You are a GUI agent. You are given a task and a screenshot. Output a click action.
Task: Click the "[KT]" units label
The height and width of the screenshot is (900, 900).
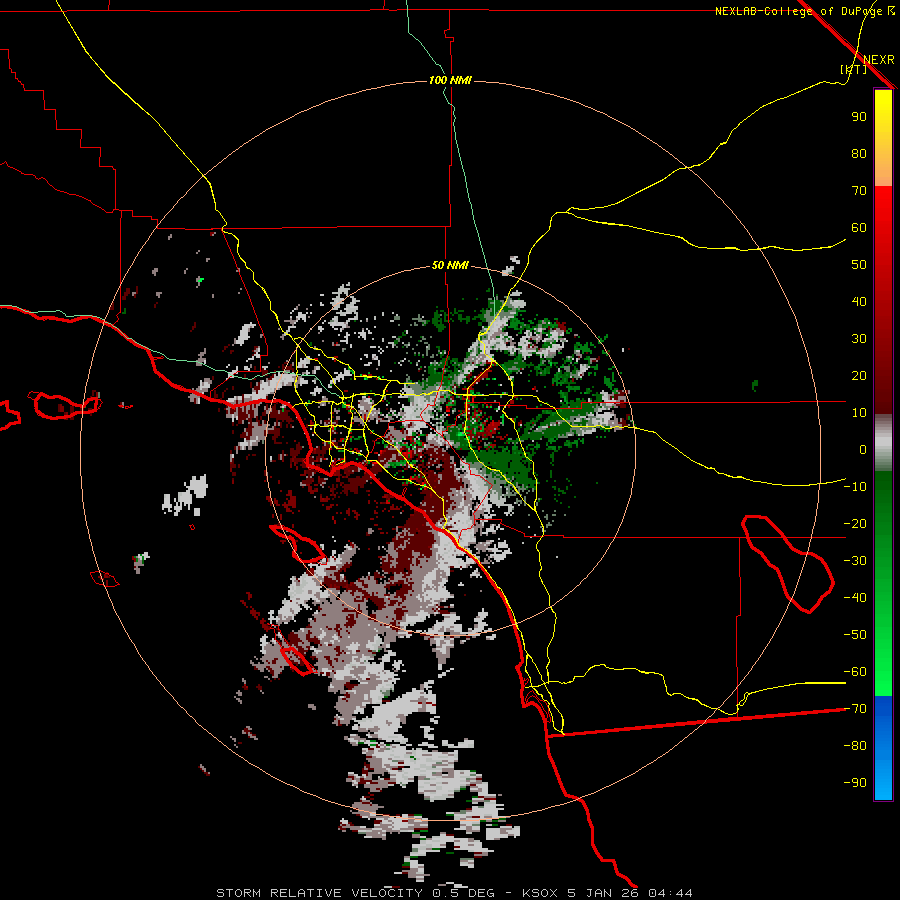tap(853, 69)
